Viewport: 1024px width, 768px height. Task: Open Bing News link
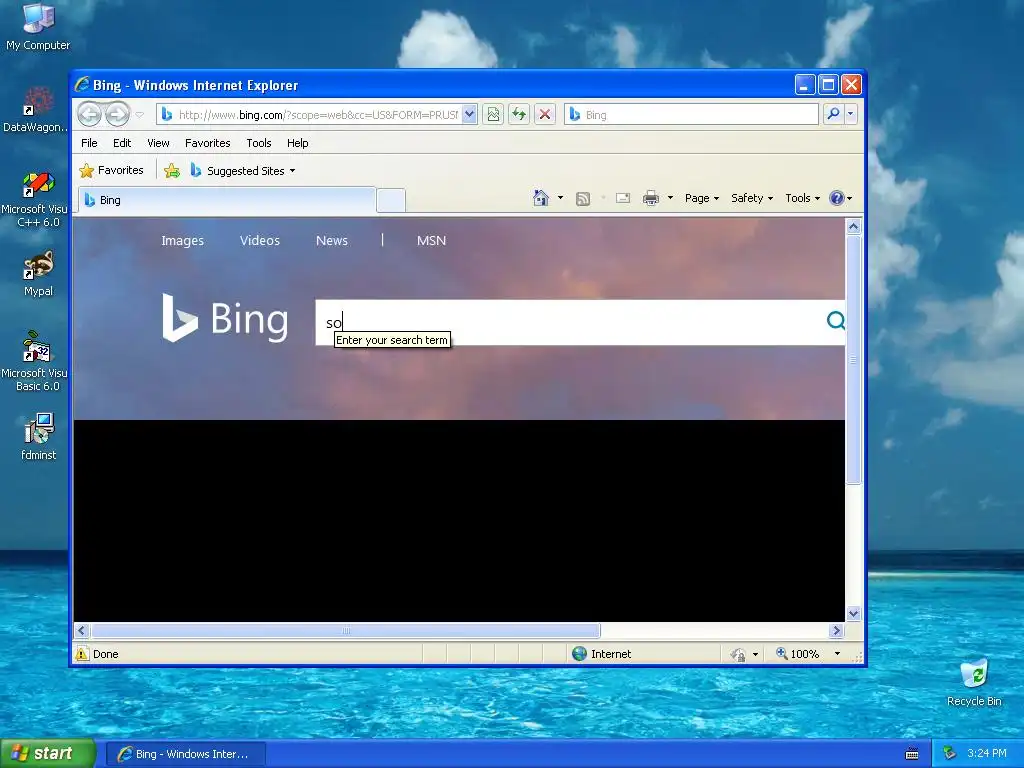click(332, 240)
